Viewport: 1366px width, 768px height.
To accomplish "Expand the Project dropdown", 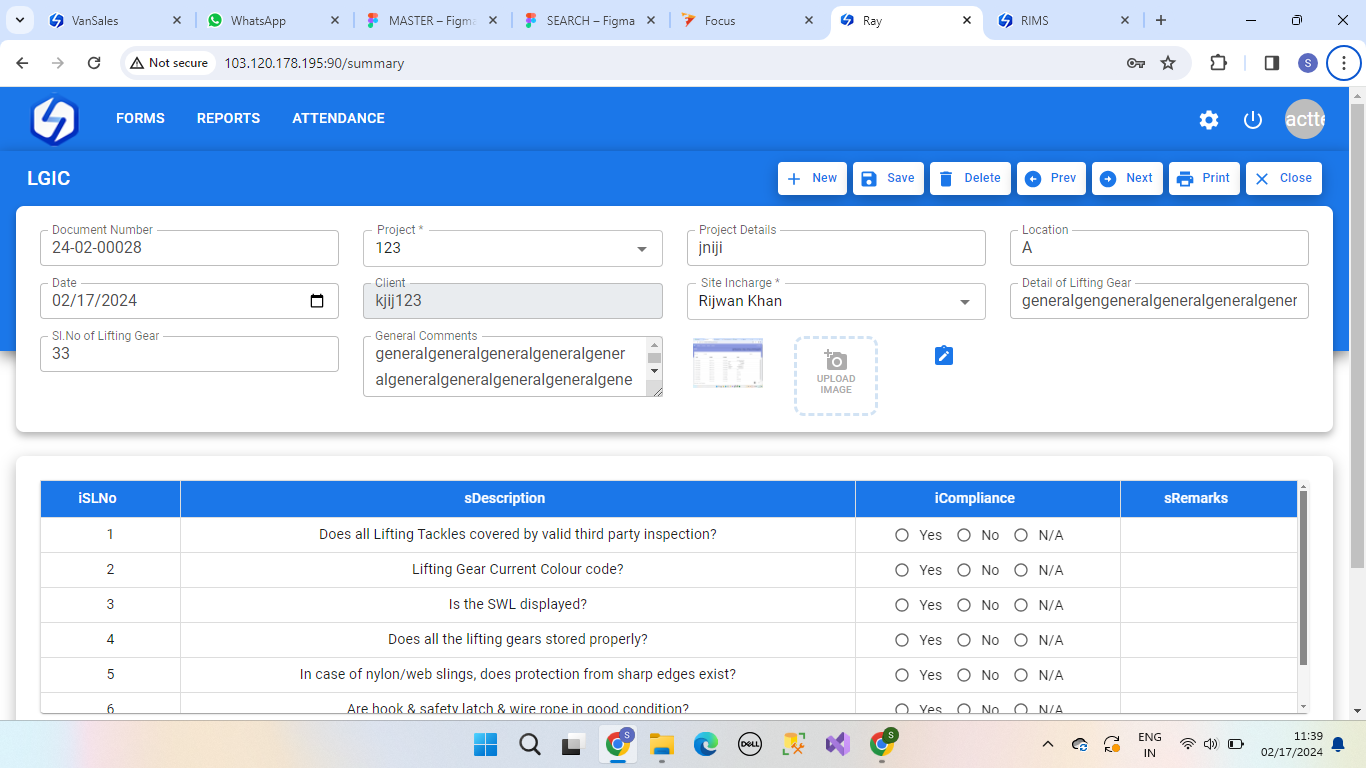I will tap(642, 249).
